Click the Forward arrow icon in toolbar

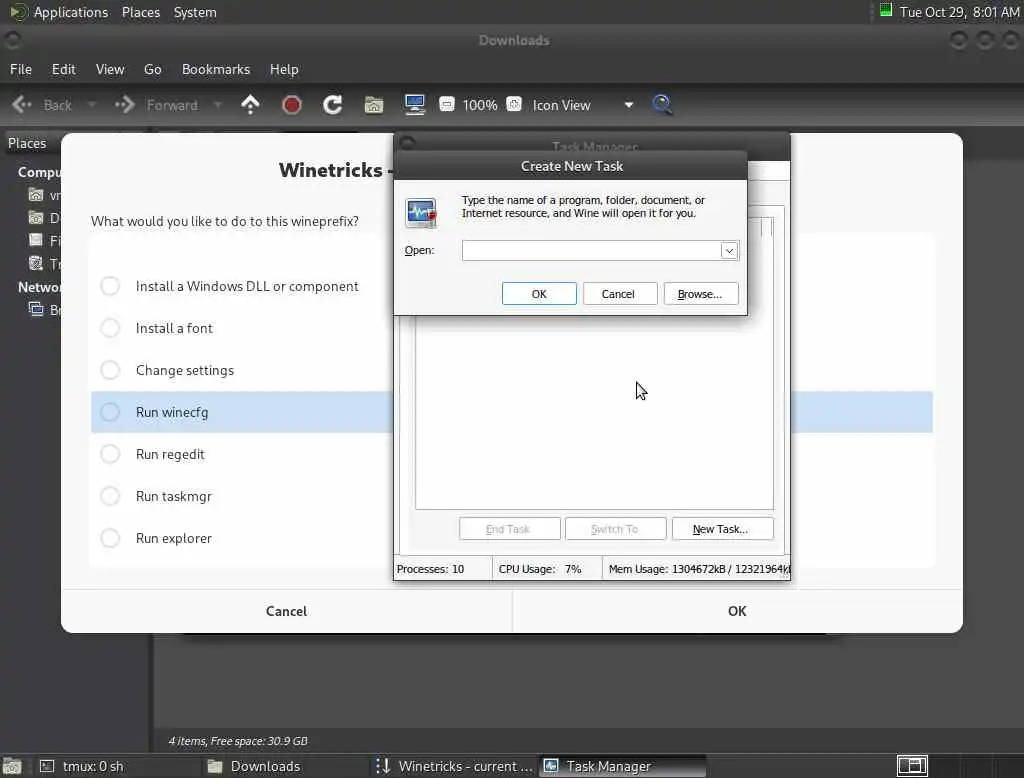(125, 105)
